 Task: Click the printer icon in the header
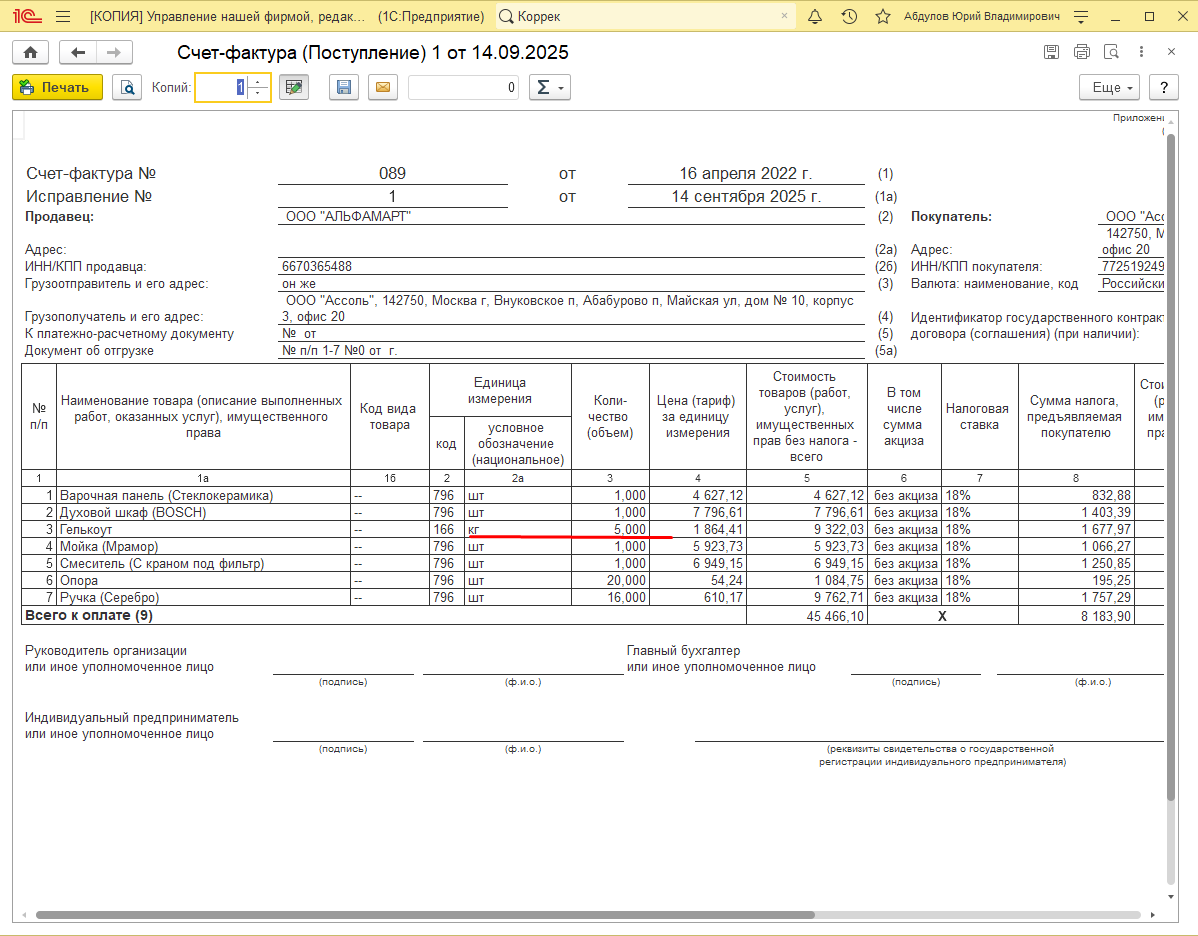1081,52
